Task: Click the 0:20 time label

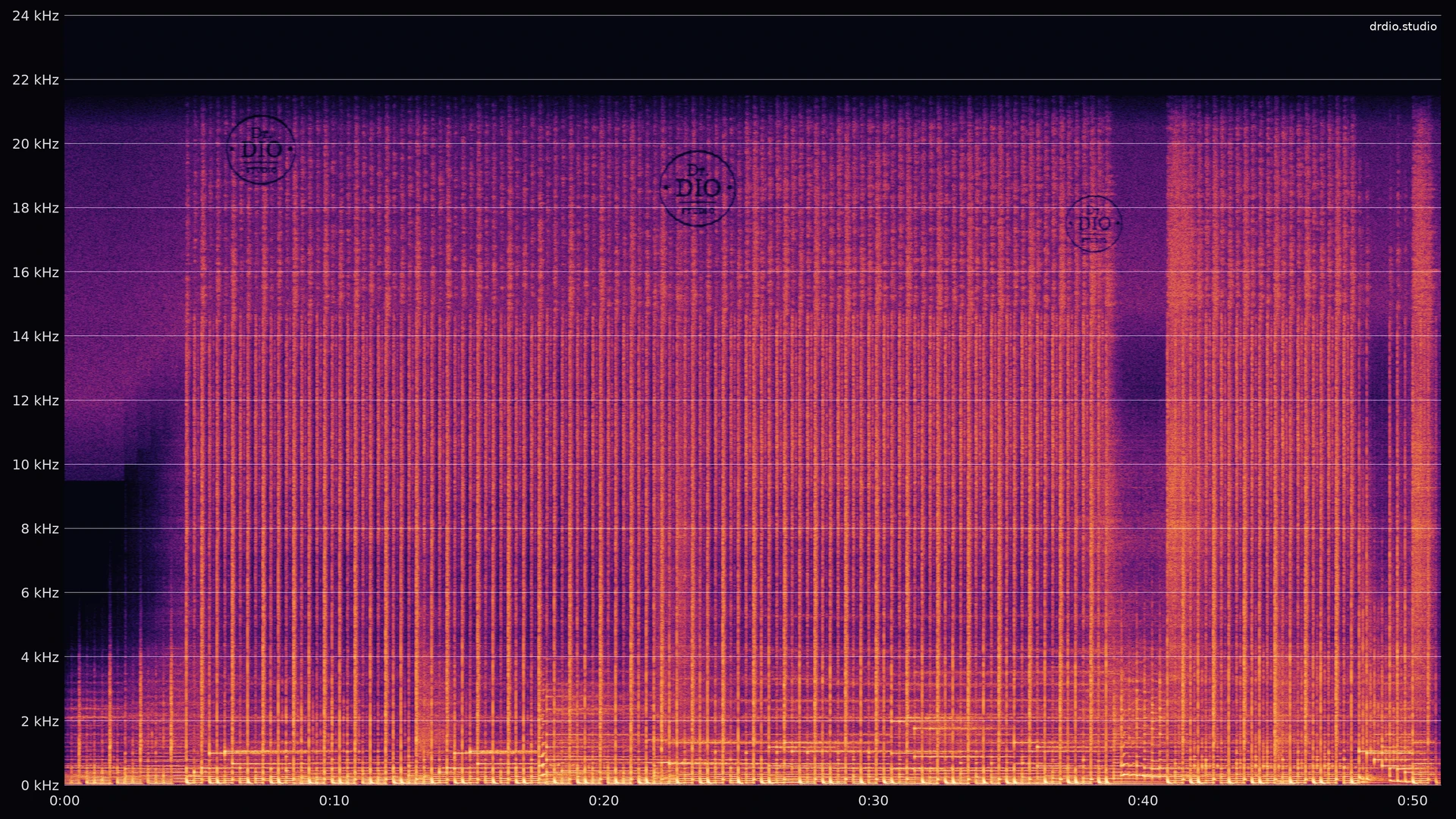Action: pyautogui.click(x=604, y=801)
